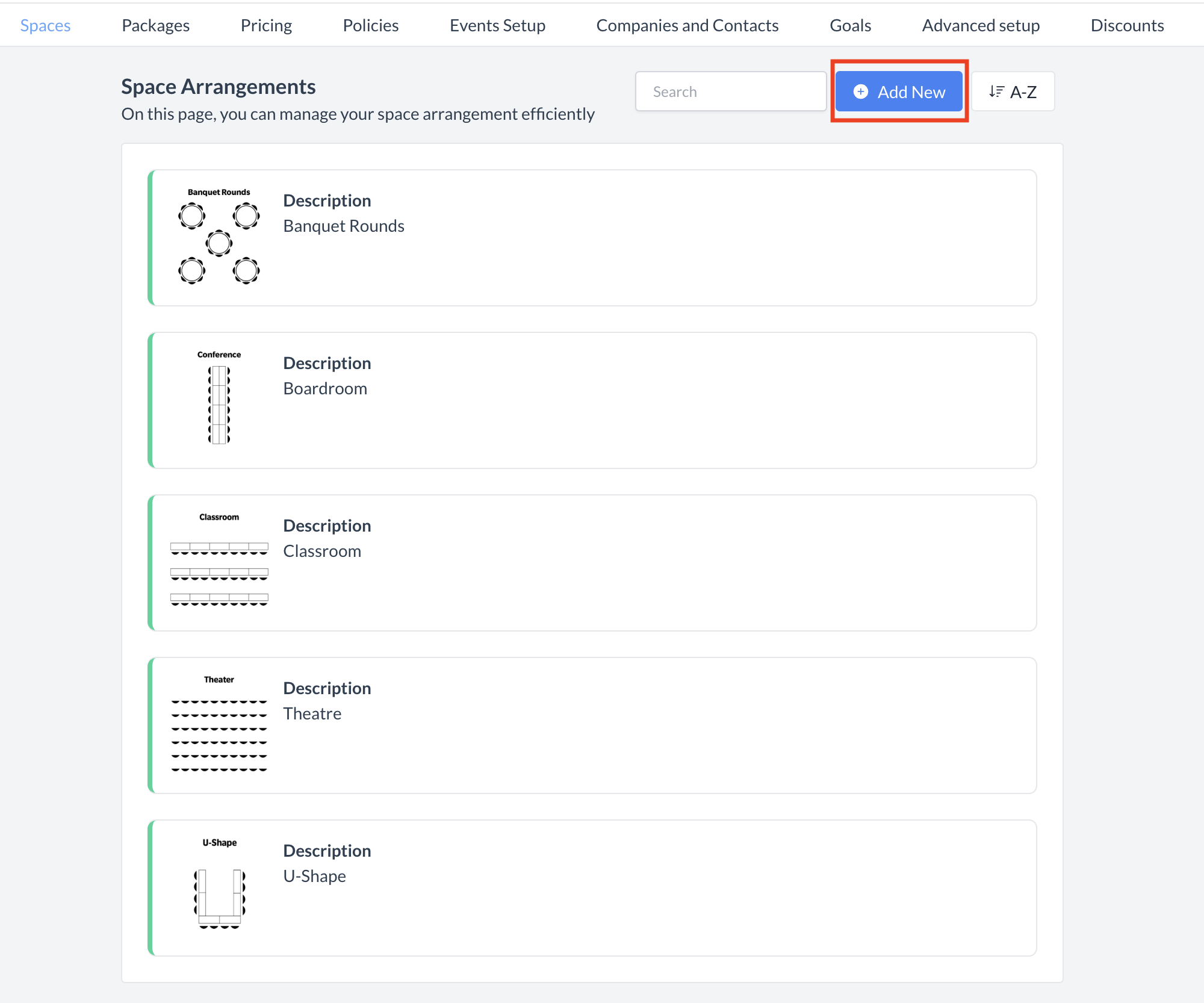Open the Policies section
Screen dimensions: 1204x1003
click(370, 25)
